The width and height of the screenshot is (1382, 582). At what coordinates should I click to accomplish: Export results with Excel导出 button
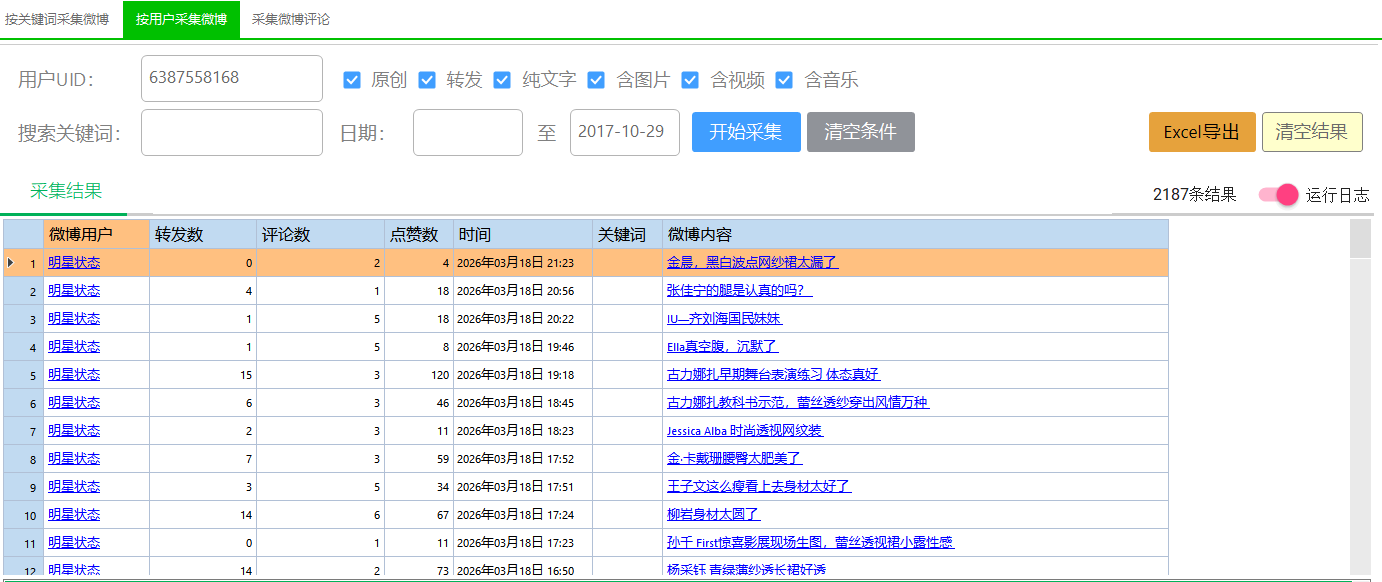tap(1202, 132)
